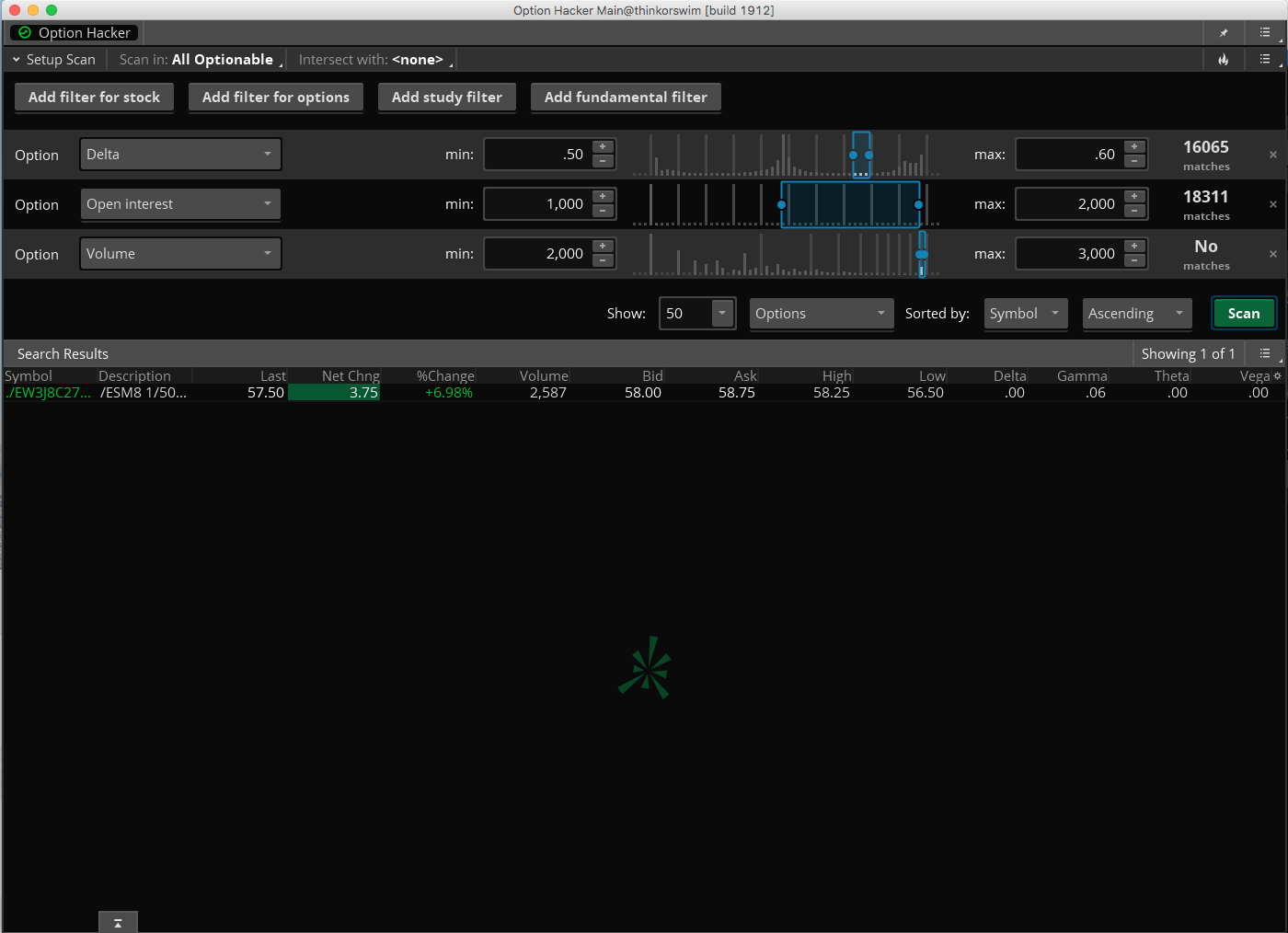Select the ./EW3J8C27 result symbol
The image size is (1288, 933).
(48, 393)
